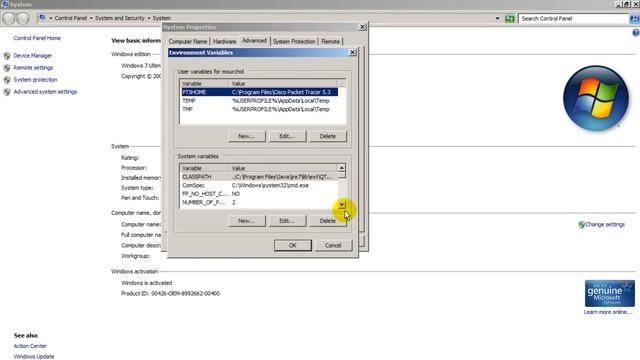Click shield icon beside Advanced system settings

(x=7, y=92)
